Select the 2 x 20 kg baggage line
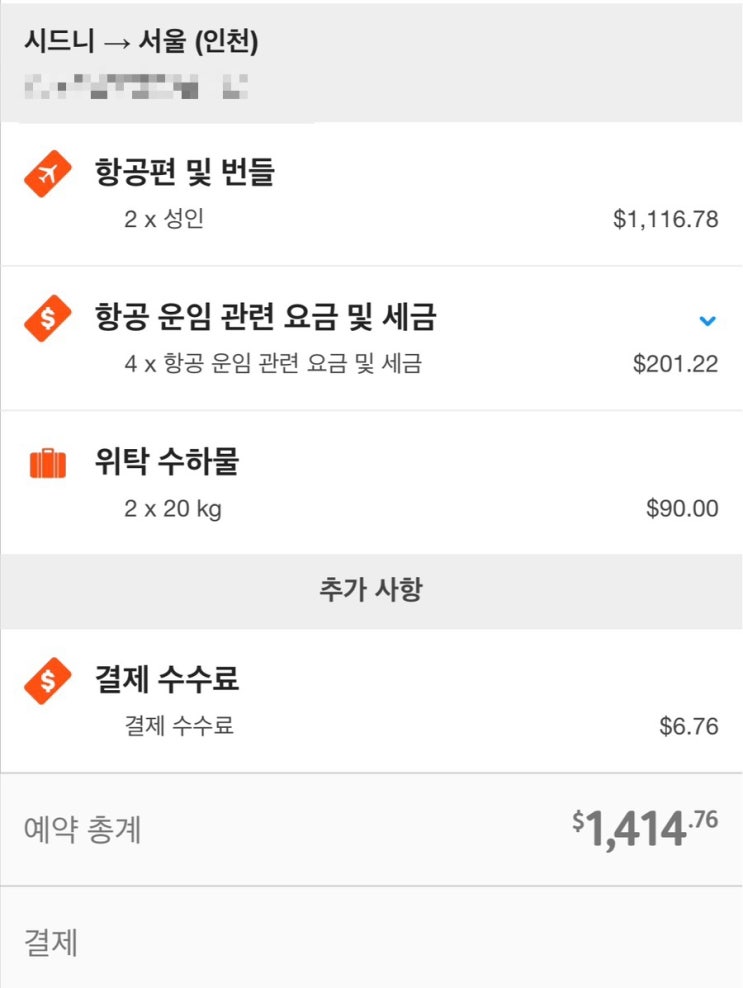Screen dimensions: 743x988 173,509
